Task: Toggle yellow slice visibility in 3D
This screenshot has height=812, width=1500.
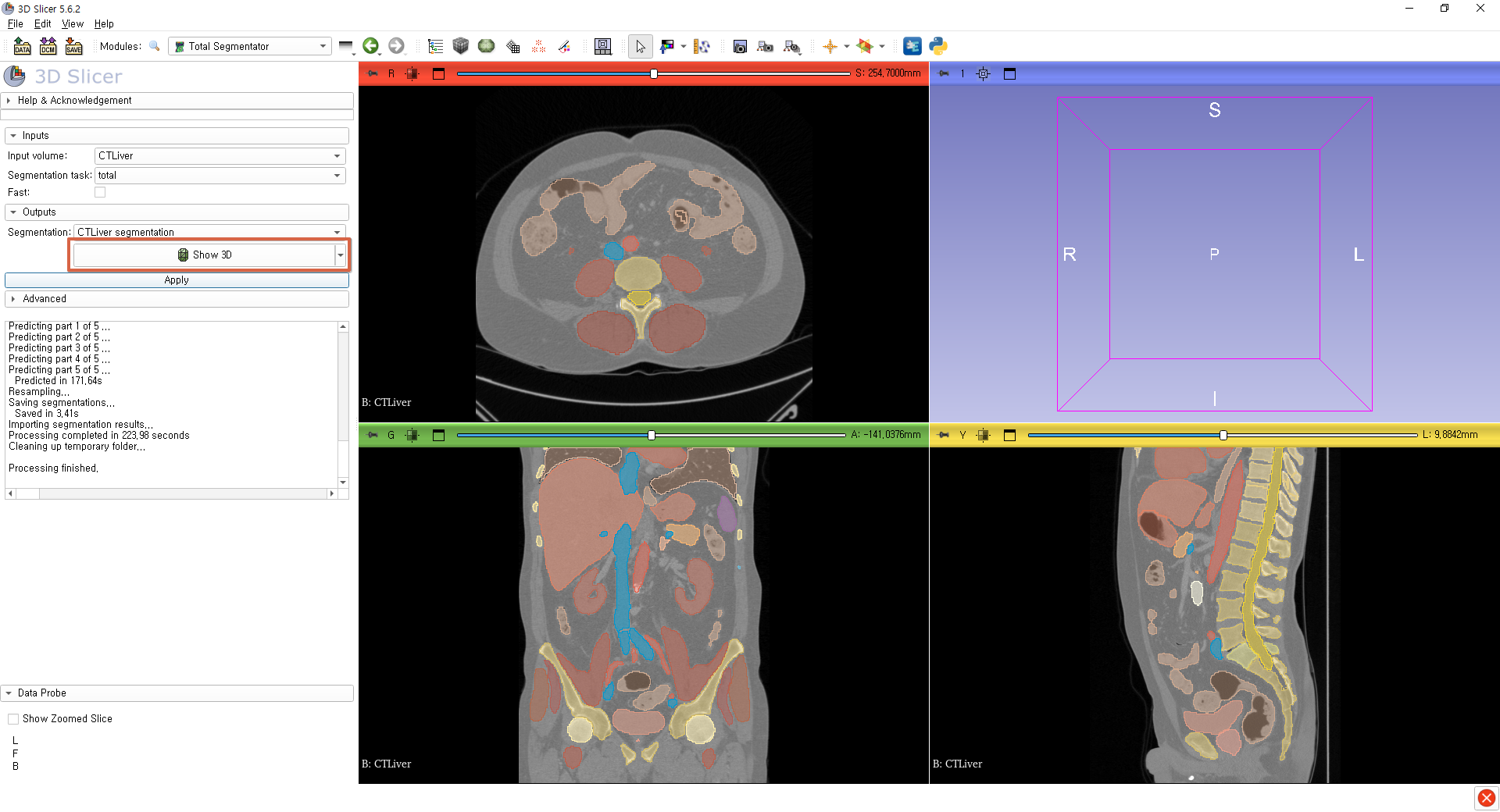Action: pyautogui.click(x=984, y=435)
